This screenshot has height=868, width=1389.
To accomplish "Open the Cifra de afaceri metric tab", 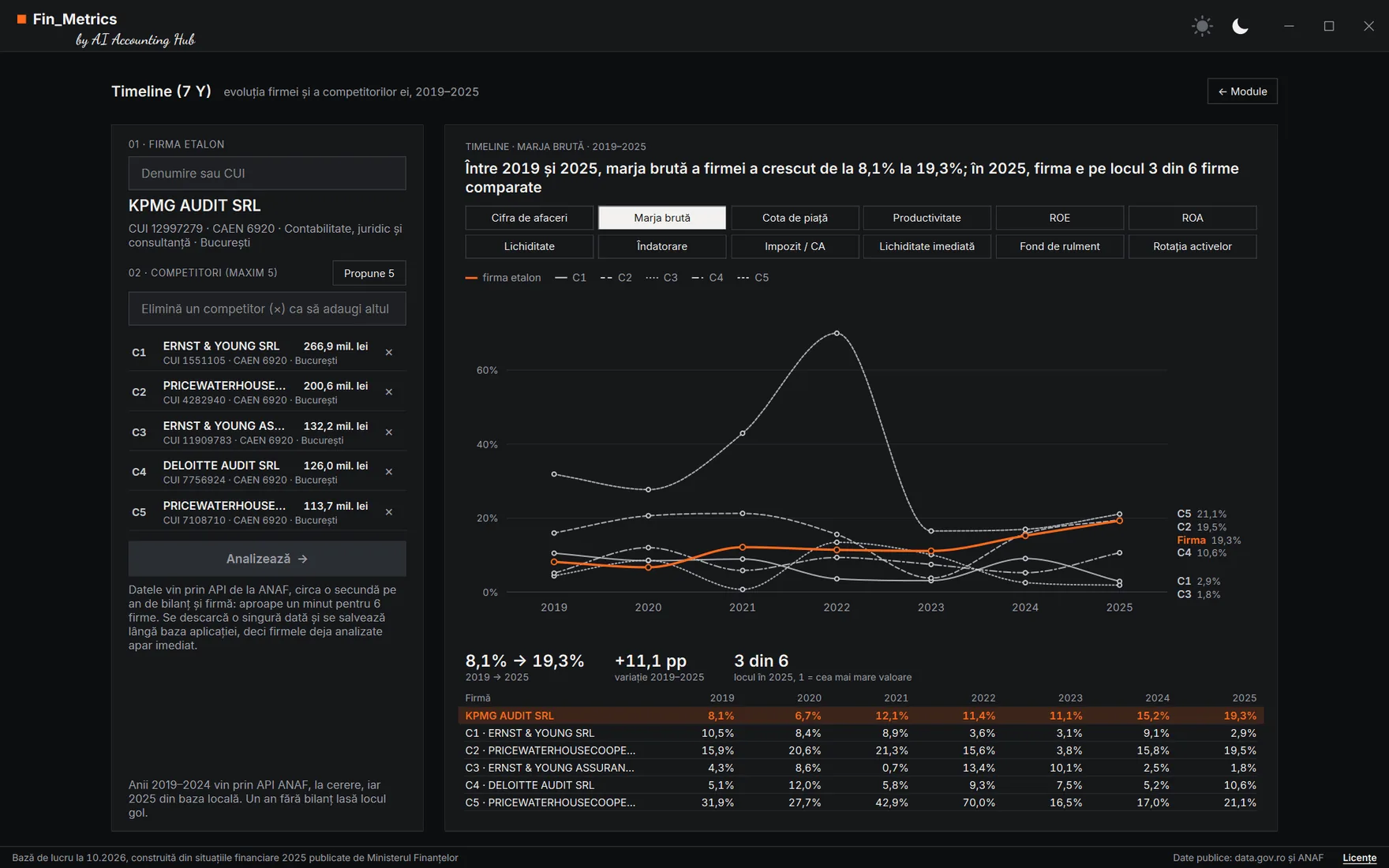I will [529, 218].
